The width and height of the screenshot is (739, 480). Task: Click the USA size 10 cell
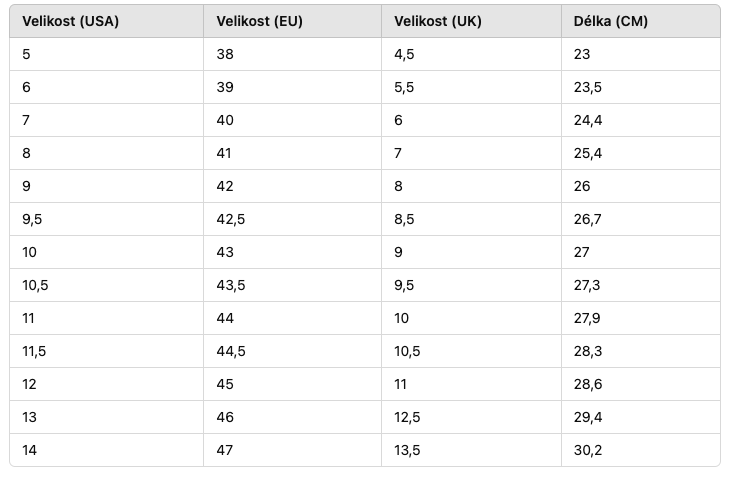tap(107, 252)
